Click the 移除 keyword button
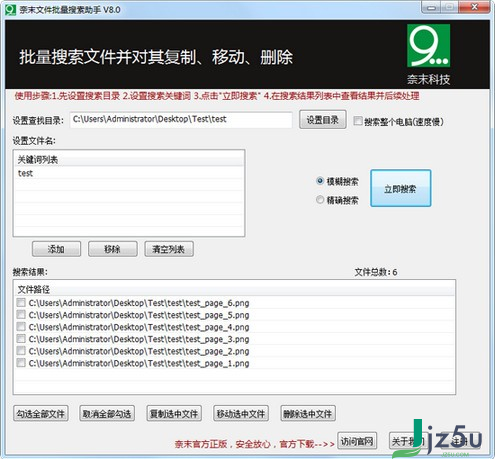495x459 pixels. point(112,249)
